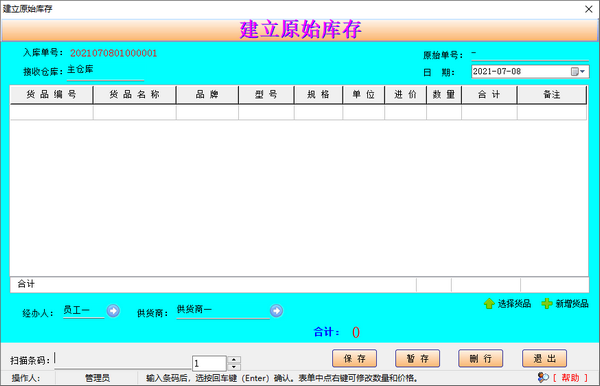Click the 品牌 column header

click(207, 94)
